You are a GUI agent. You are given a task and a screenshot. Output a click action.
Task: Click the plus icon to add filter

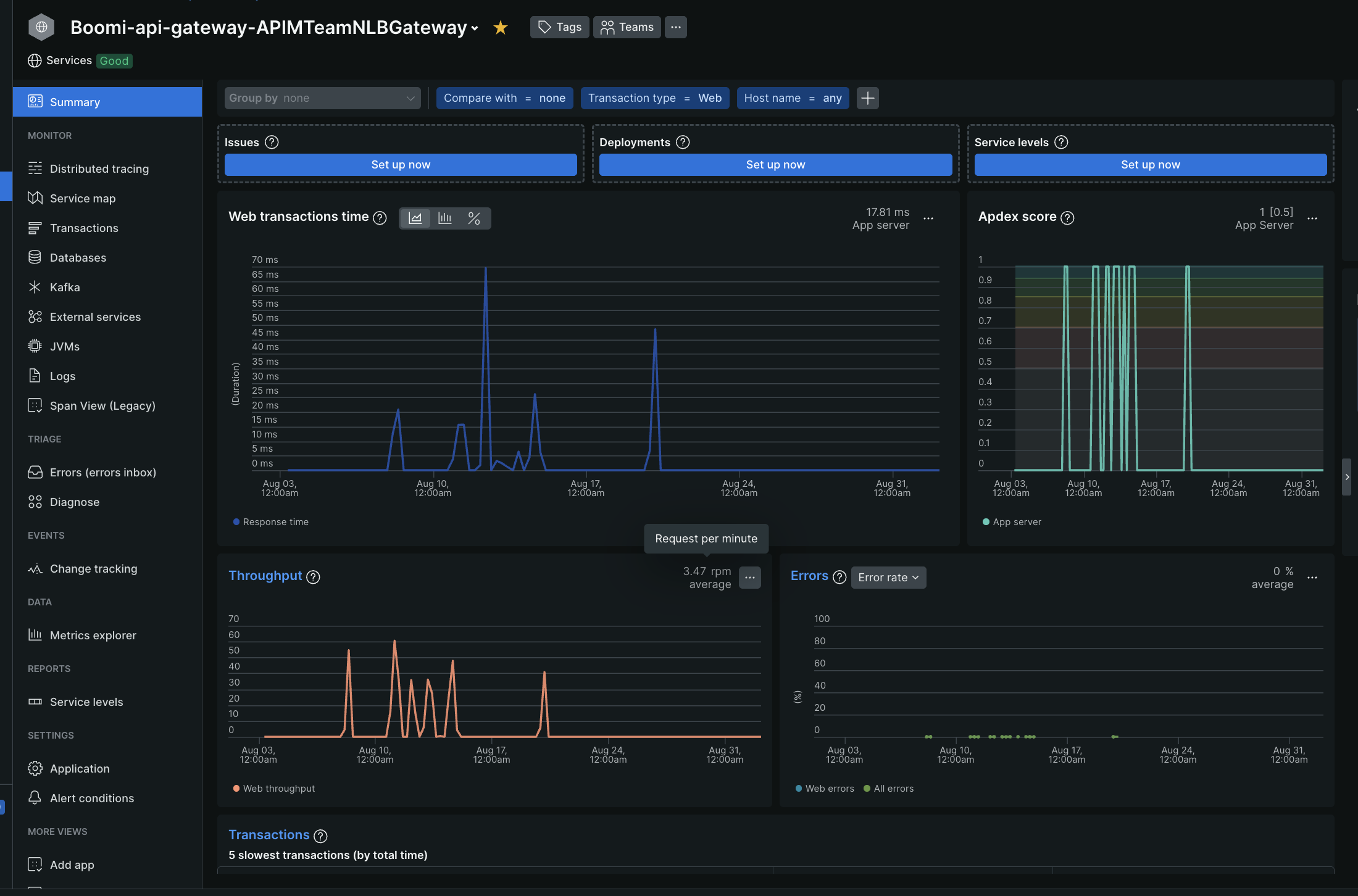(867, 98)
